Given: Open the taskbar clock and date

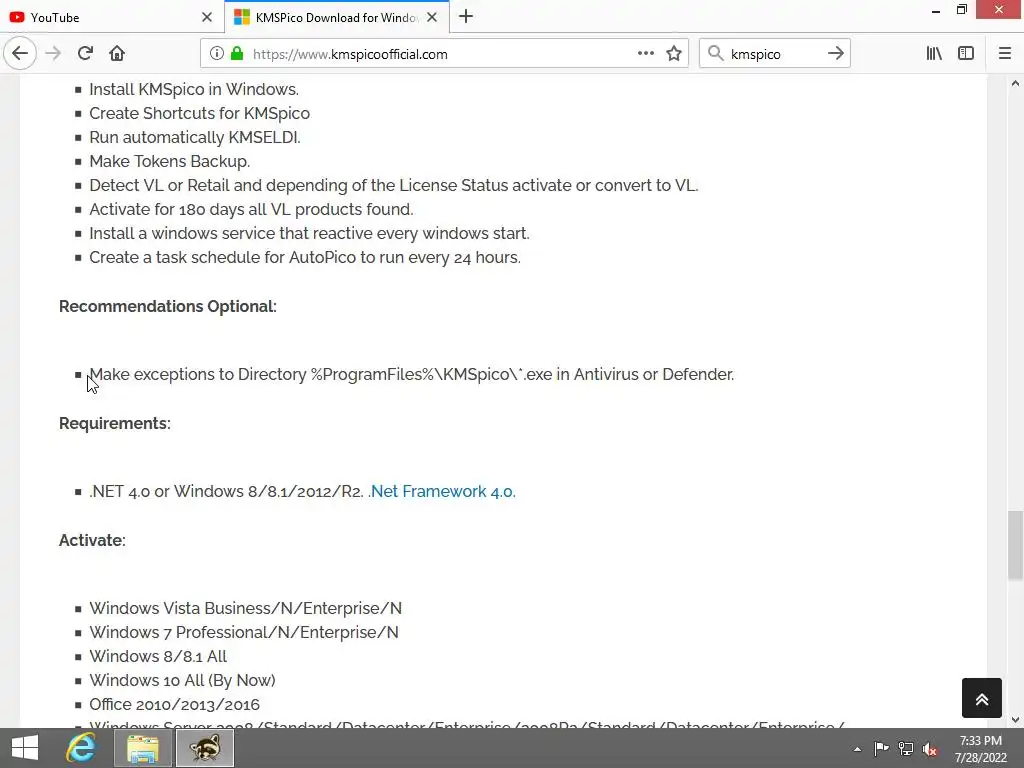Looking at the screenshot, I should pyautogui.click(x=980, y=749).
